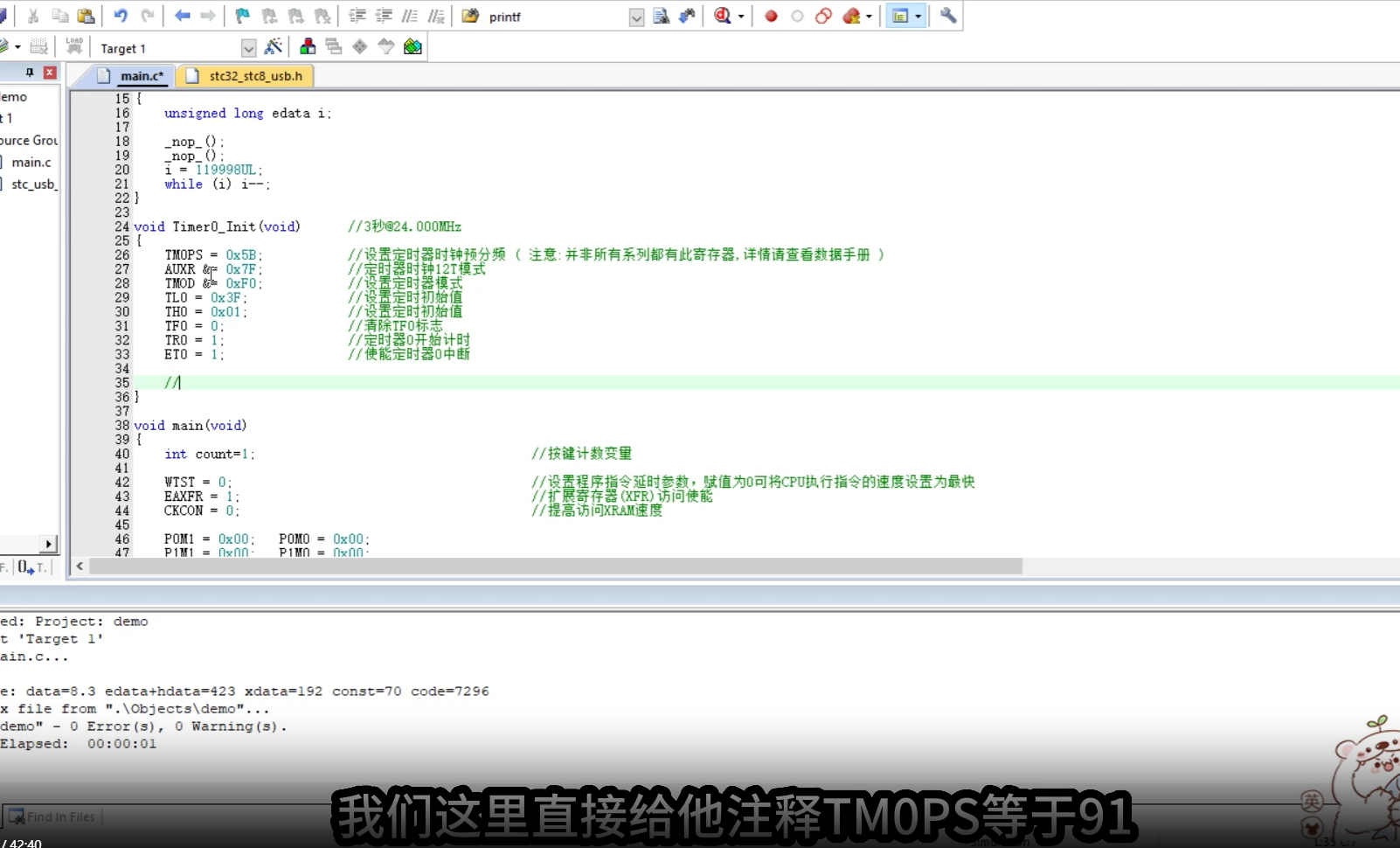Navigate backwards with blue left arrow
Viewport: 1400px width, 848px height.
click(182, 16)
